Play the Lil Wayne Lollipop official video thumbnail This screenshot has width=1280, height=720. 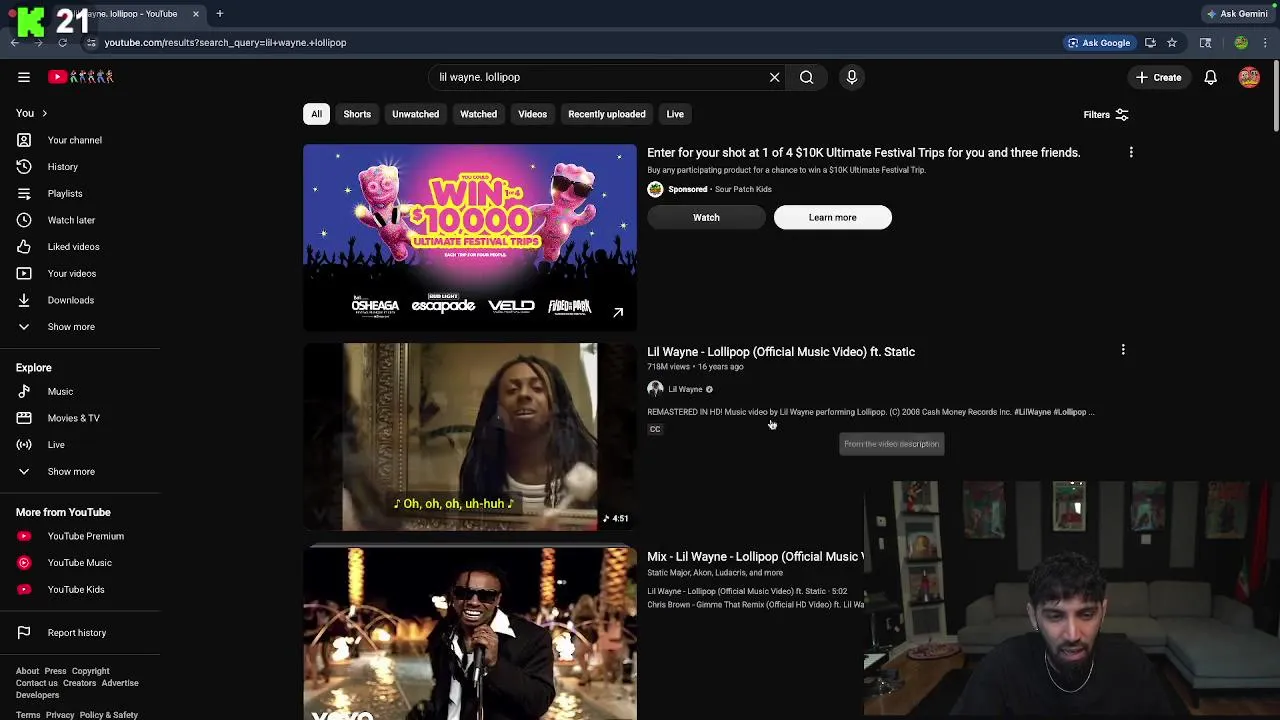470,437
